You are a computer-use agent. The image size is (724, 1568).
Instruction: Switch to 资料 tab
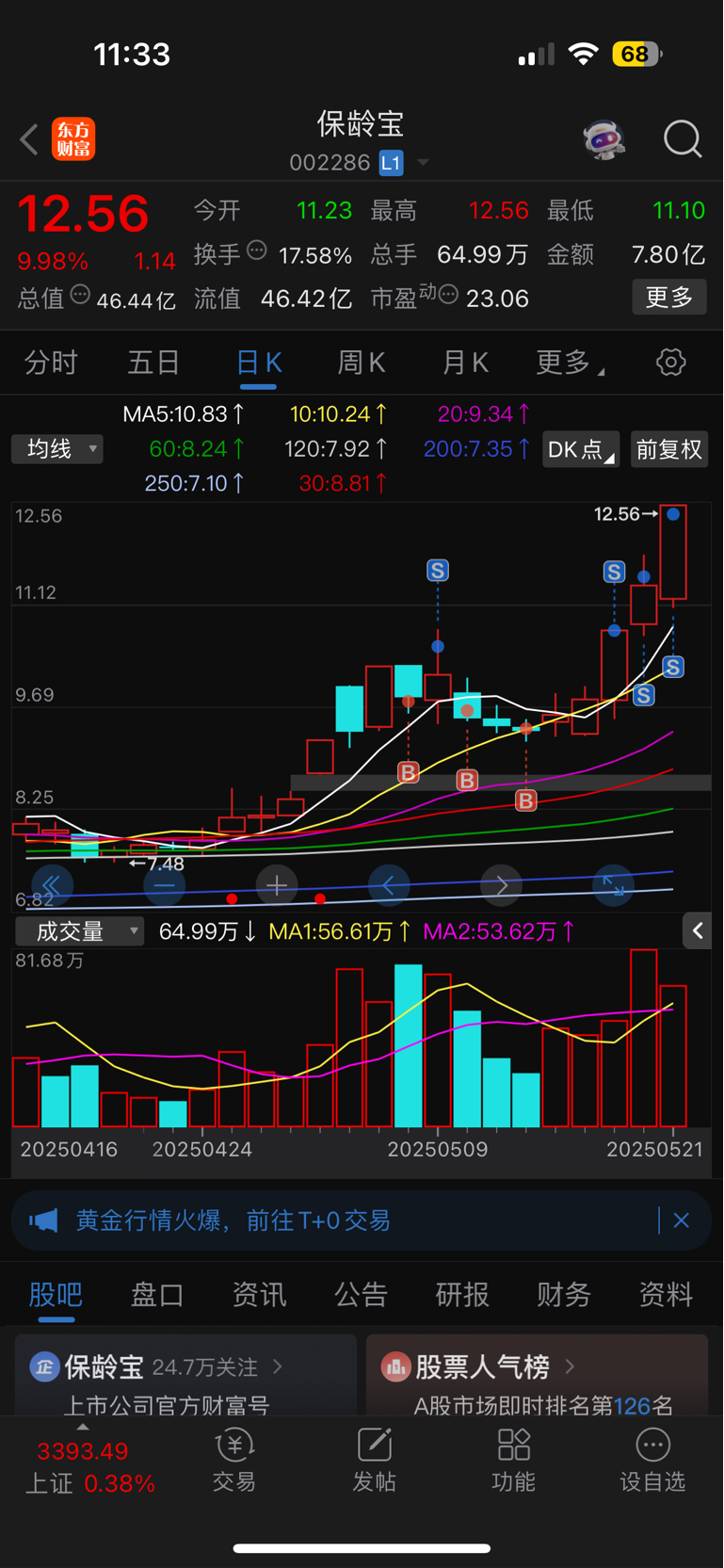(666, 1295)
